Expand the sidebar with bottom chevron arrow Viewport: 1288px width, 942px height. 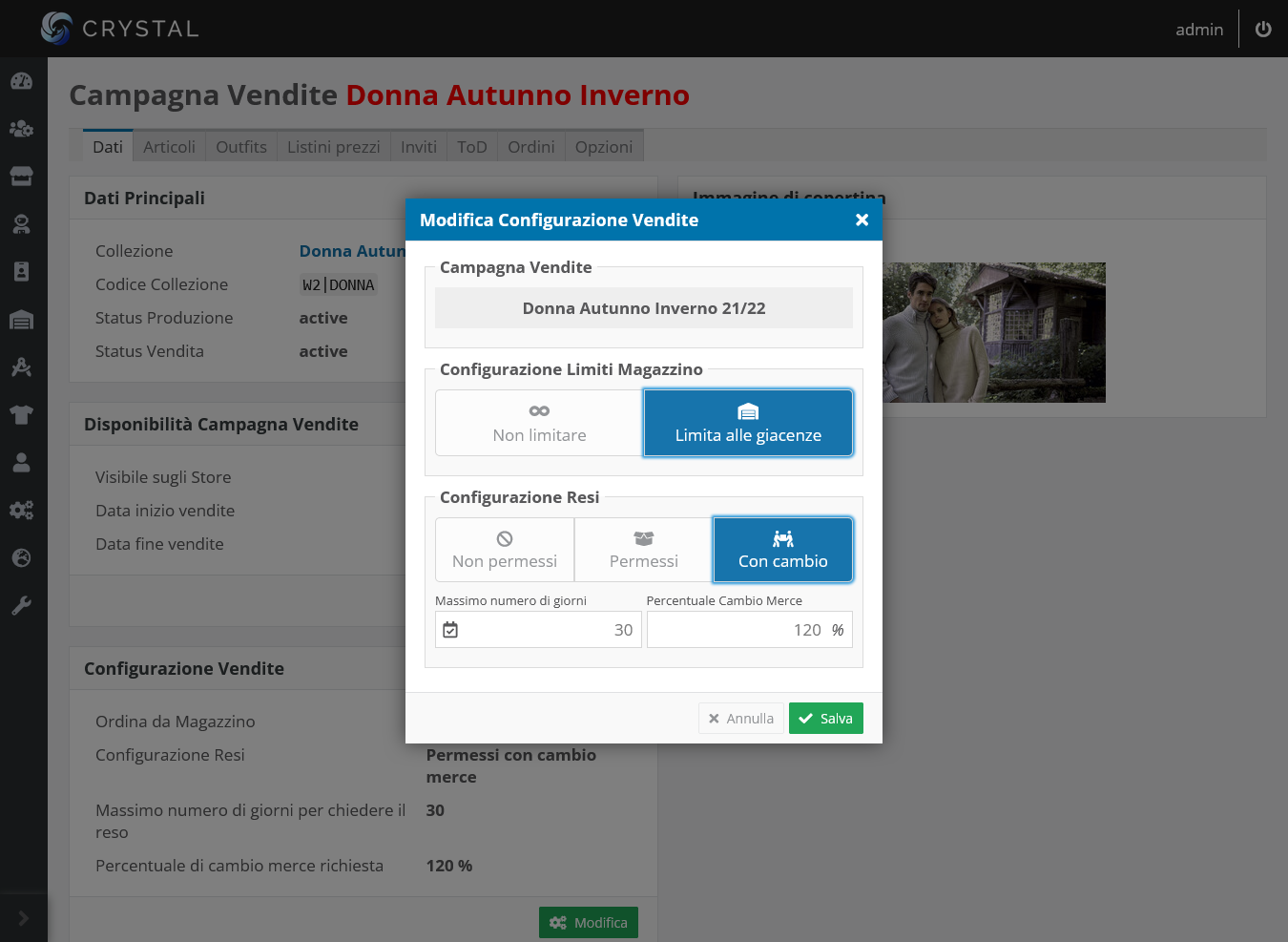[x=24, y=918]
